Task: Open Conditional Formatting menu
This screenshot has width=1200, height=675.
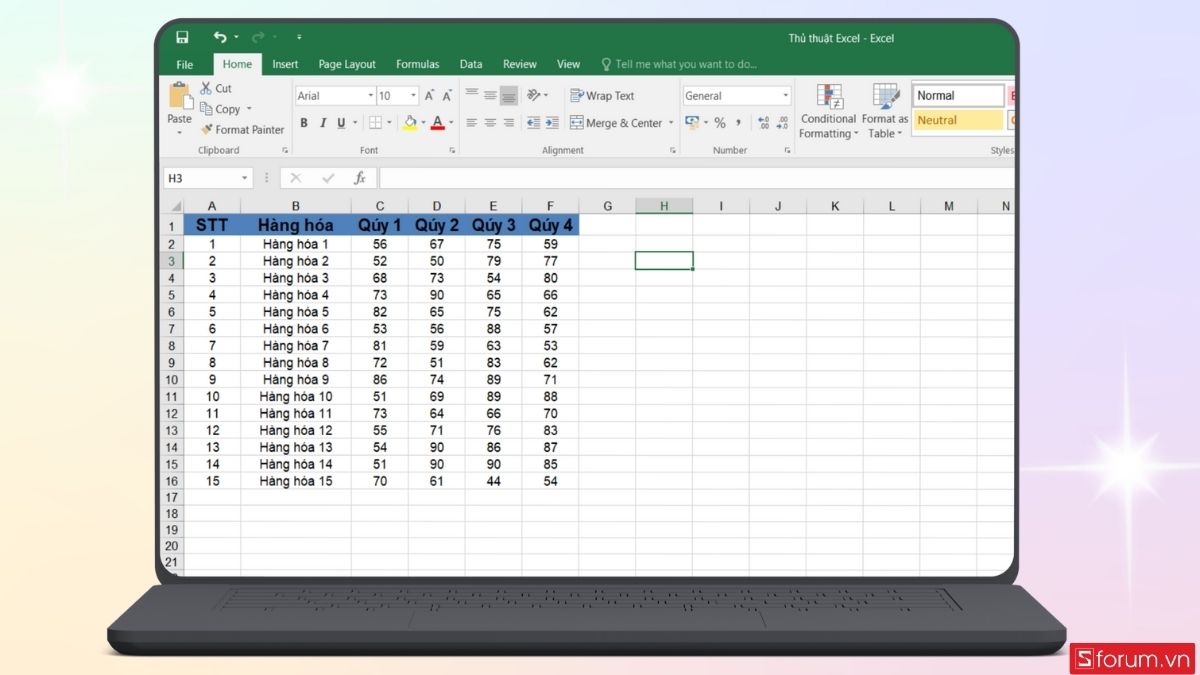Action: pos(828,112)
